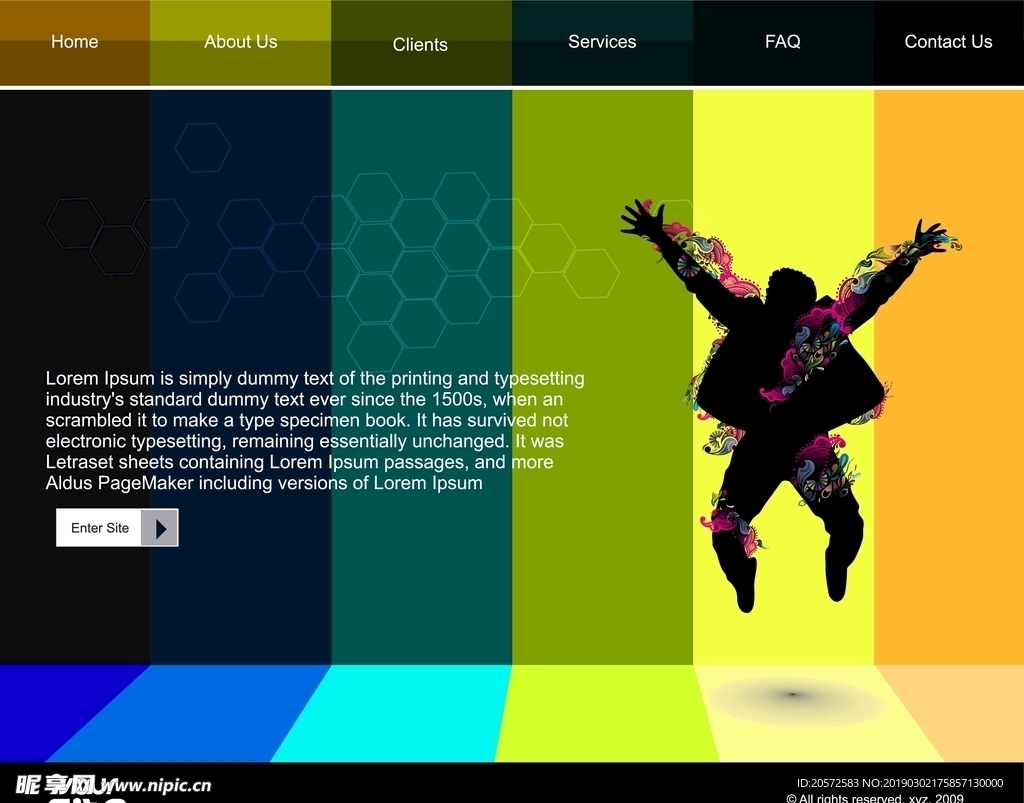Click the Home navigation item
Image resolution: width=1024 pixels, height=803 pixels.
click(x=75, y=42)
